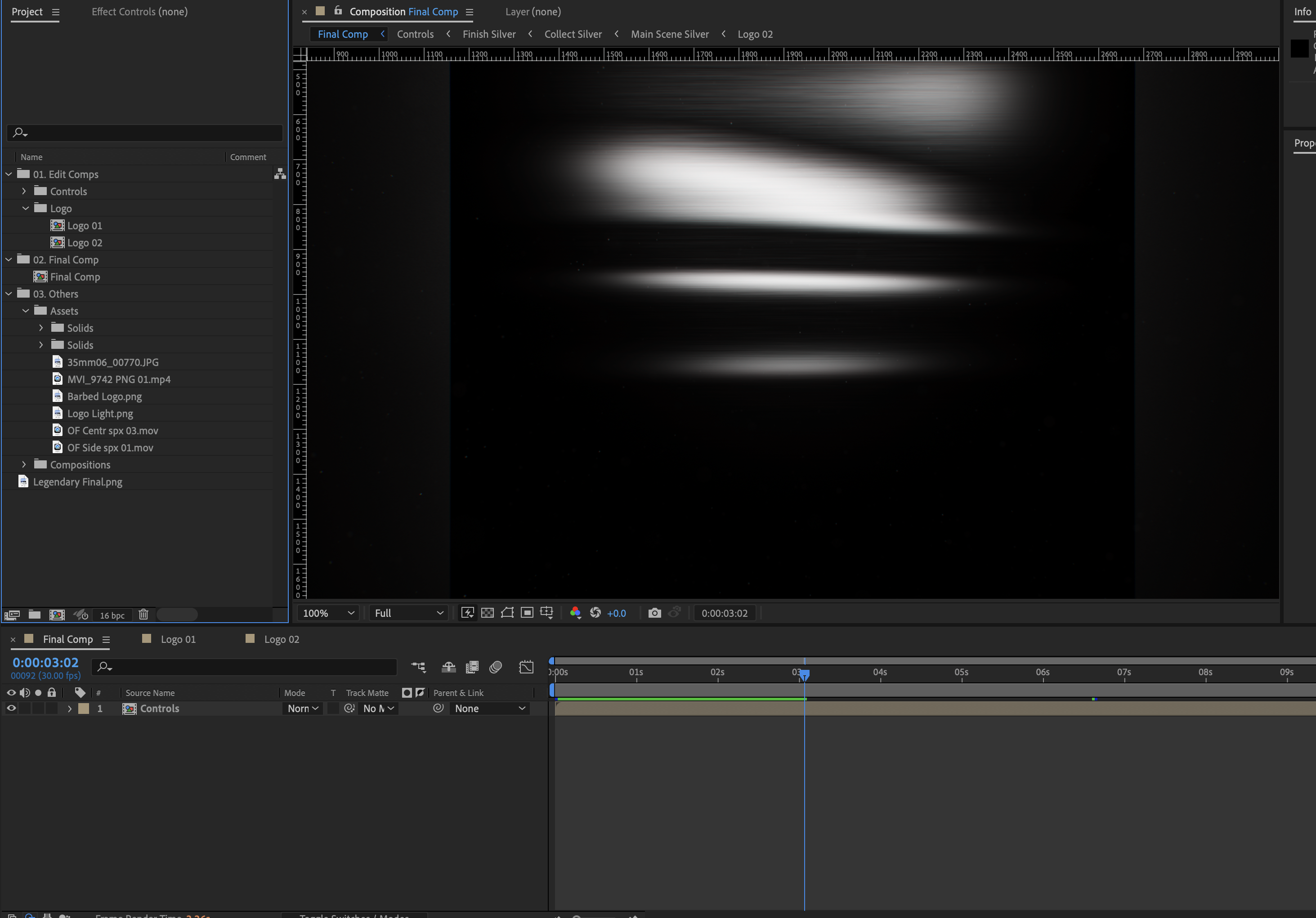Open the Composition Mini-Flowchart

[x=419, y=667]
